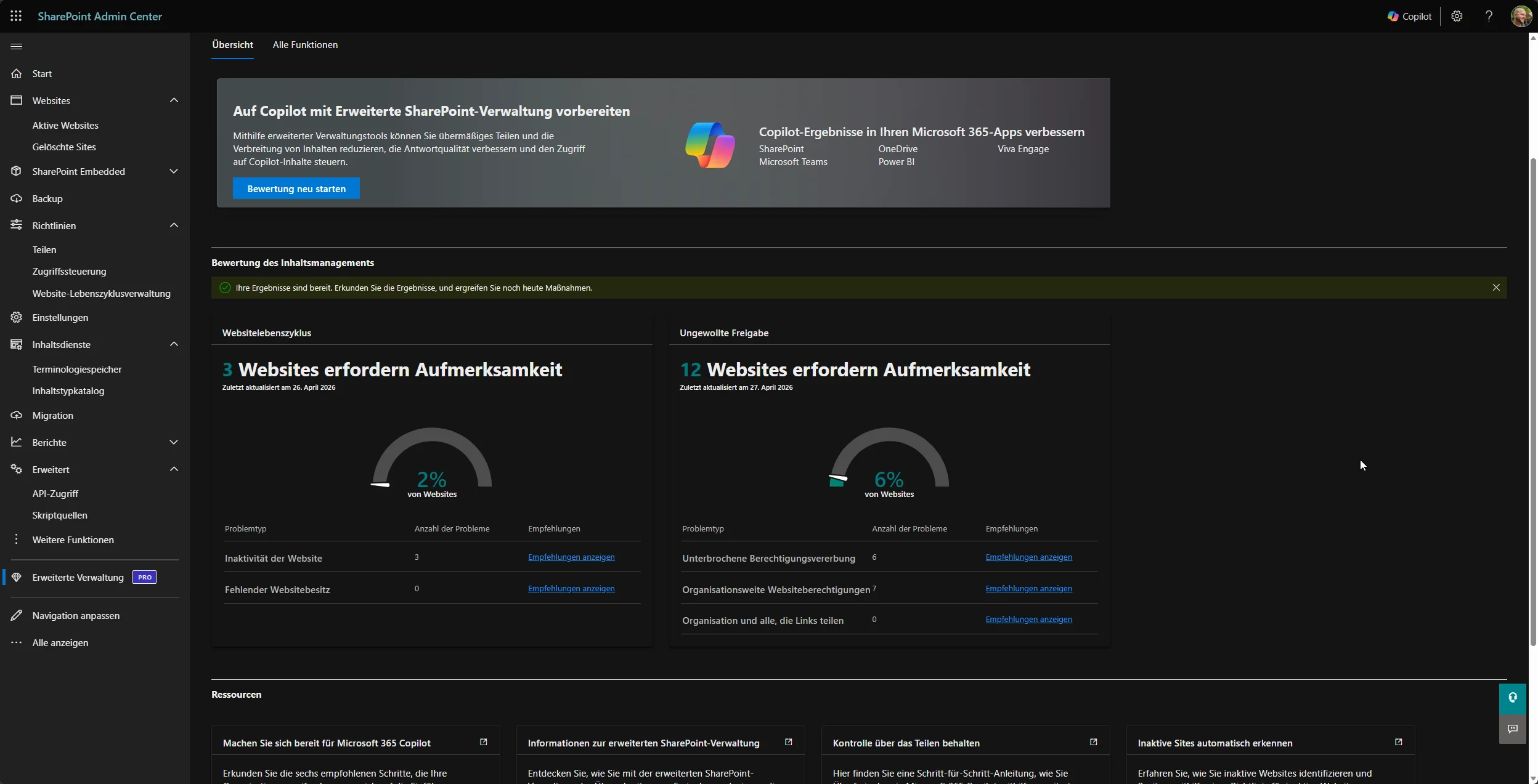Viewport: 1538px width, 784px height.
Task: Collapse the Inhaltsdienste section chevron
Action: pyautogui.click(x=174, y=344)
